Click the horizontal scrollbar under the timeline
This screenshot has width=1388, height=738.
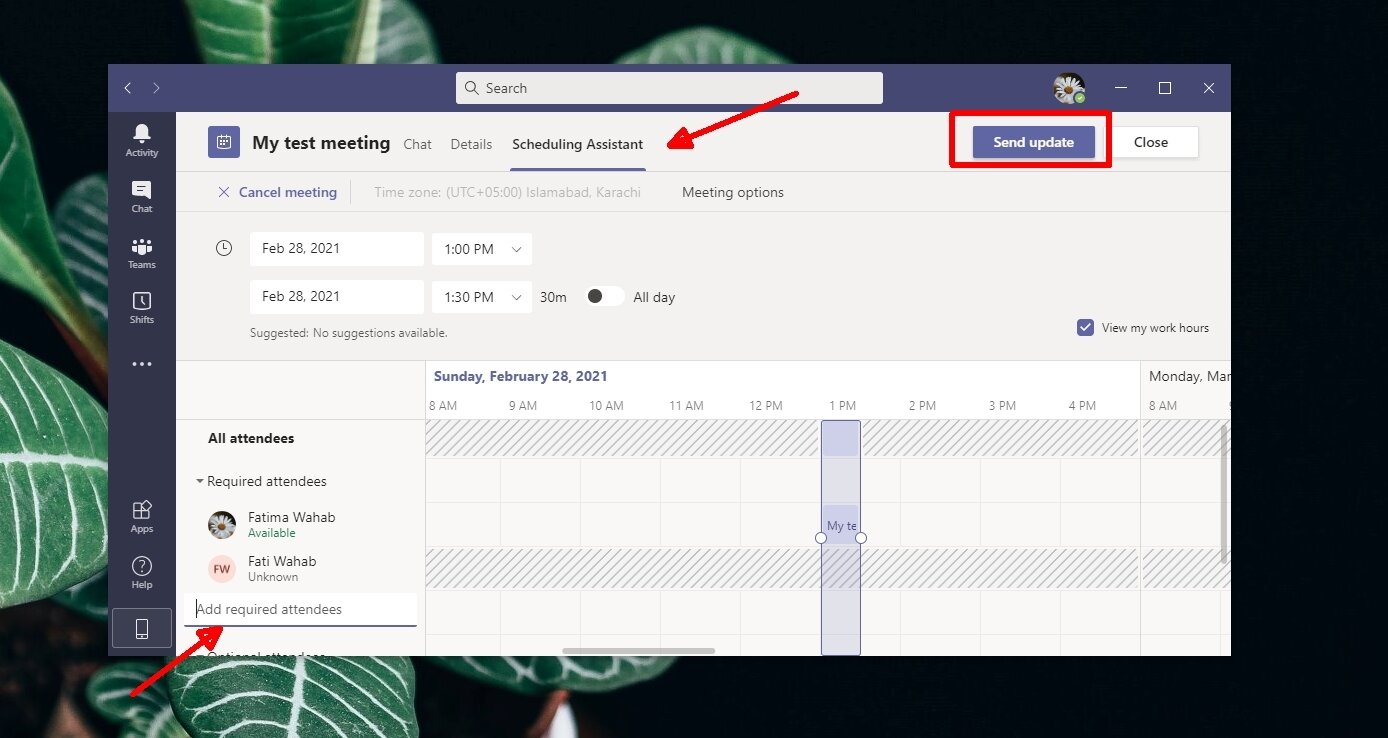click(638, 651)
